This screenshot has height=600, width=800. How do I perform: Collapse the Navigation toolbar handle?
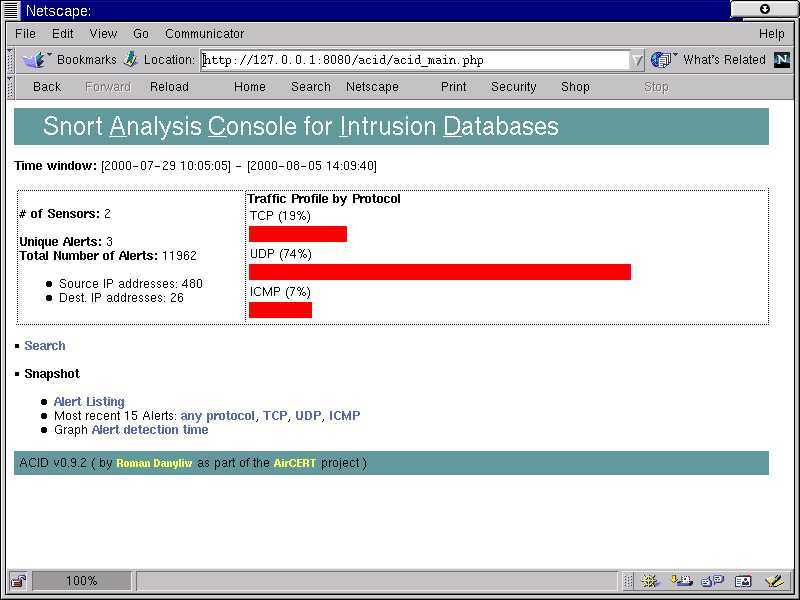pyautogui.click(x=10, y=87)
